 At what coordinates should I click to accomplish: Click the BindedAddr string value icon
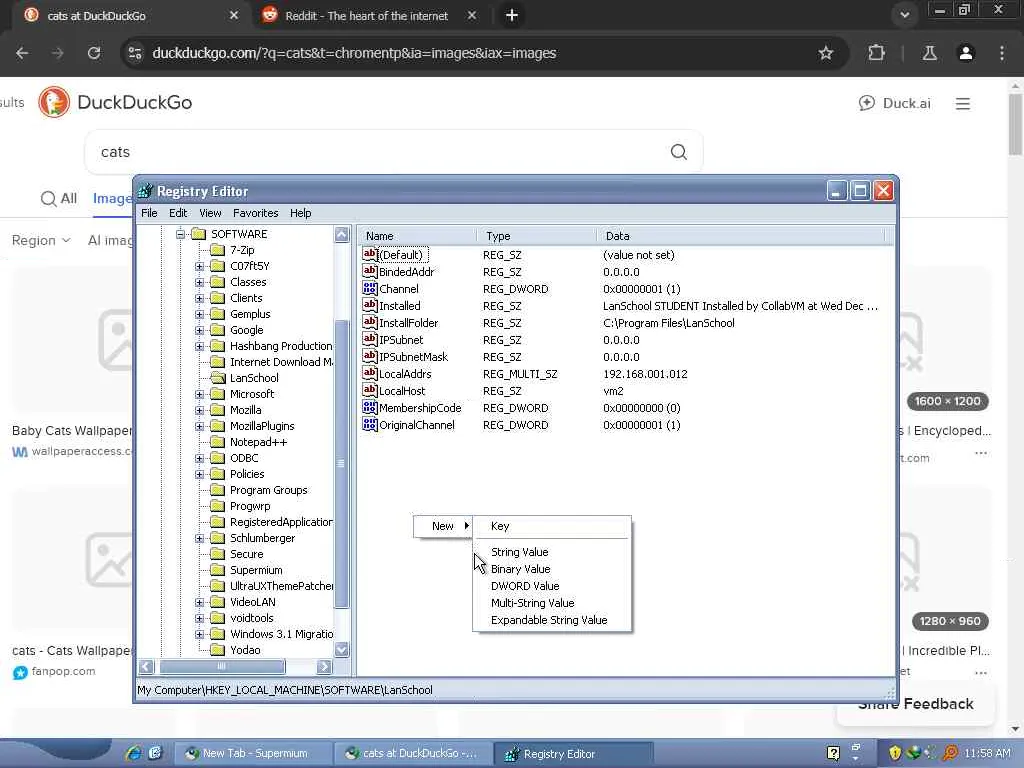[370, 272]
